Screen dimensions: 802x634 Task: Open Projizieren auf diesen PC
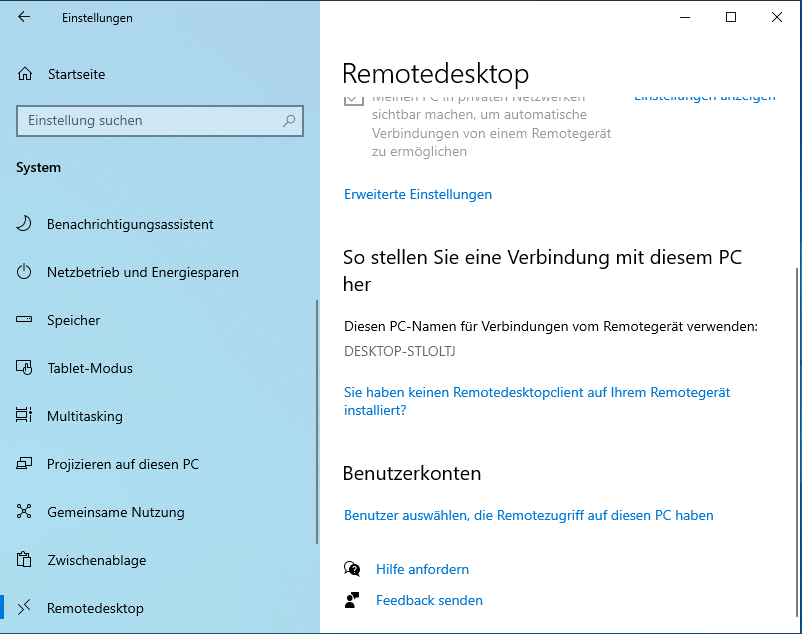pos(122,464)
